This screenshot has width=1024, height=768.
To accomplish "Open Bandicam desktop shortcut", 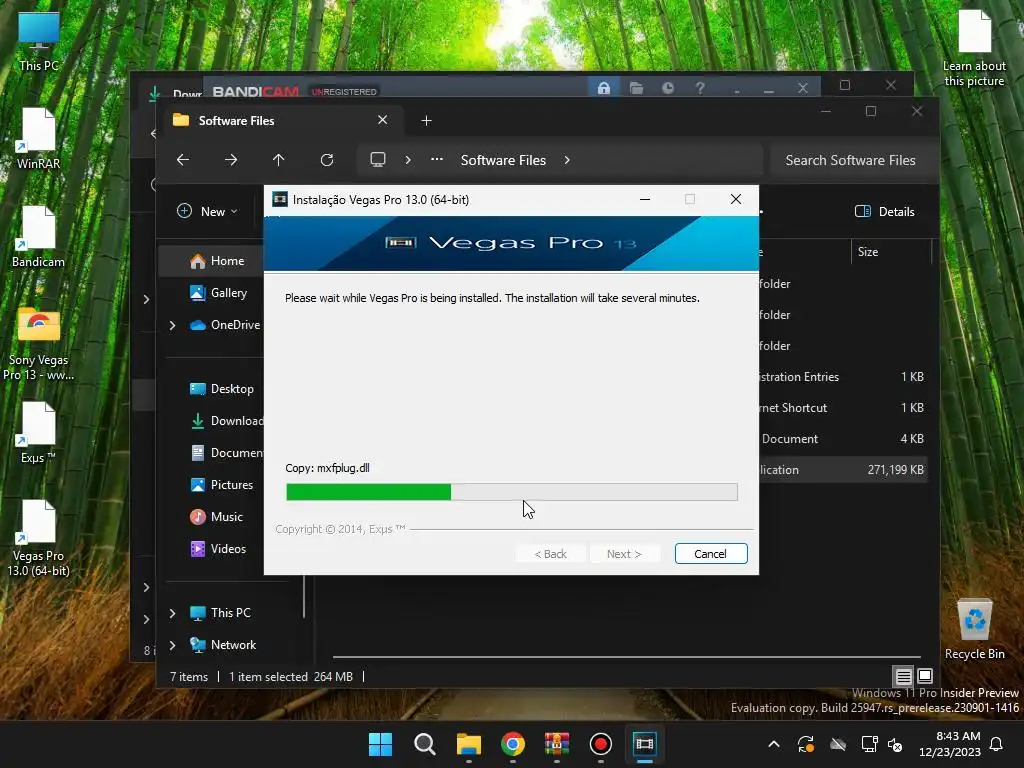I will [39, 238].
